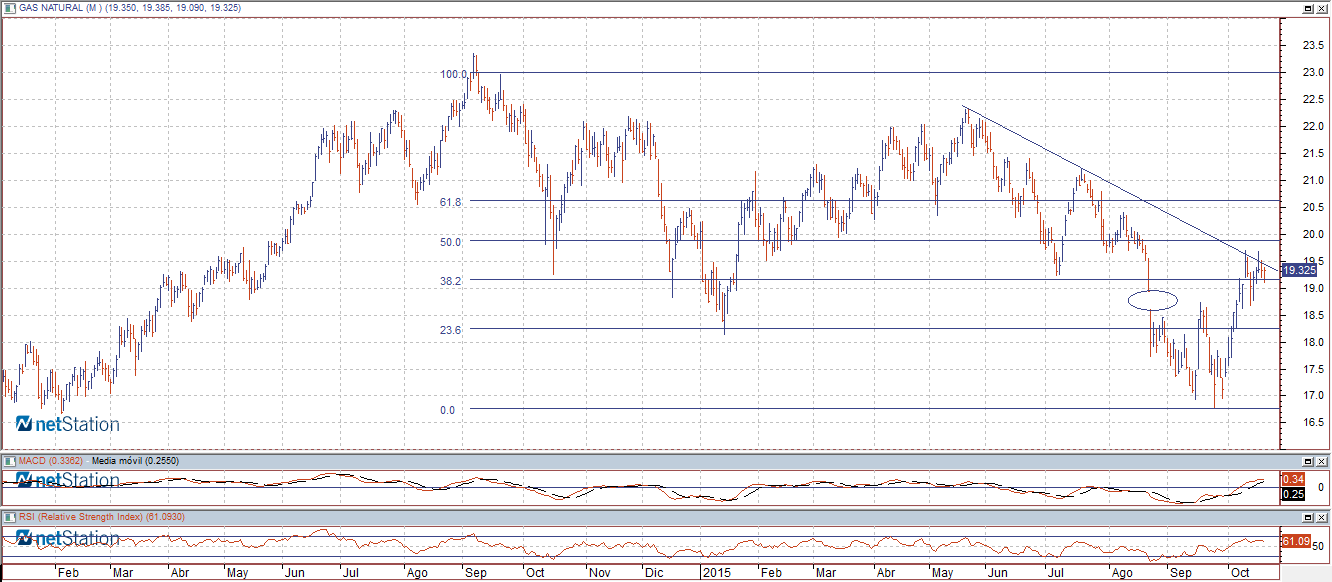Select the MACD (0.3362) indicator label

coord(50,461)
